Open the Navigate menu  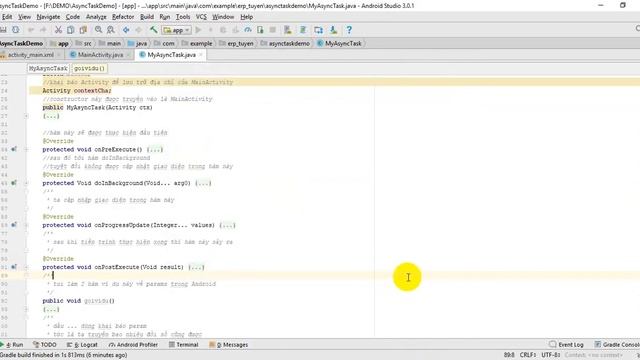pyautogui.click(x=48, y=17)
